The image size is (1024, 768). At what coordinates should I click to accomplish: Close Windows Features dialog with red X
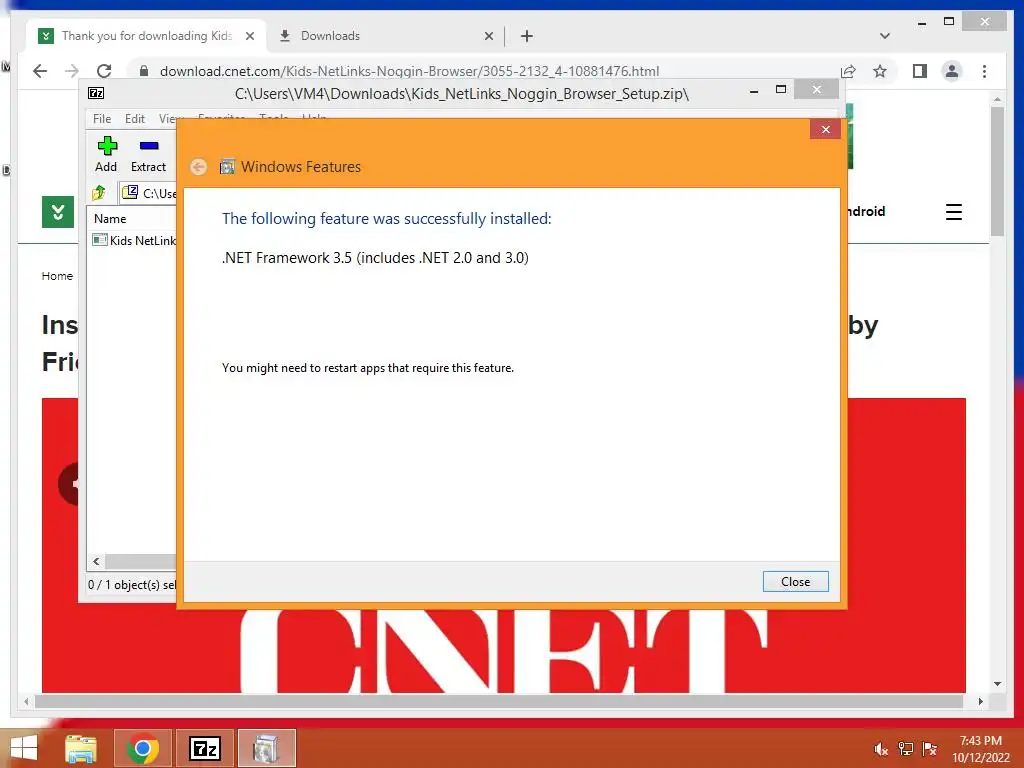tap(825, 129)
